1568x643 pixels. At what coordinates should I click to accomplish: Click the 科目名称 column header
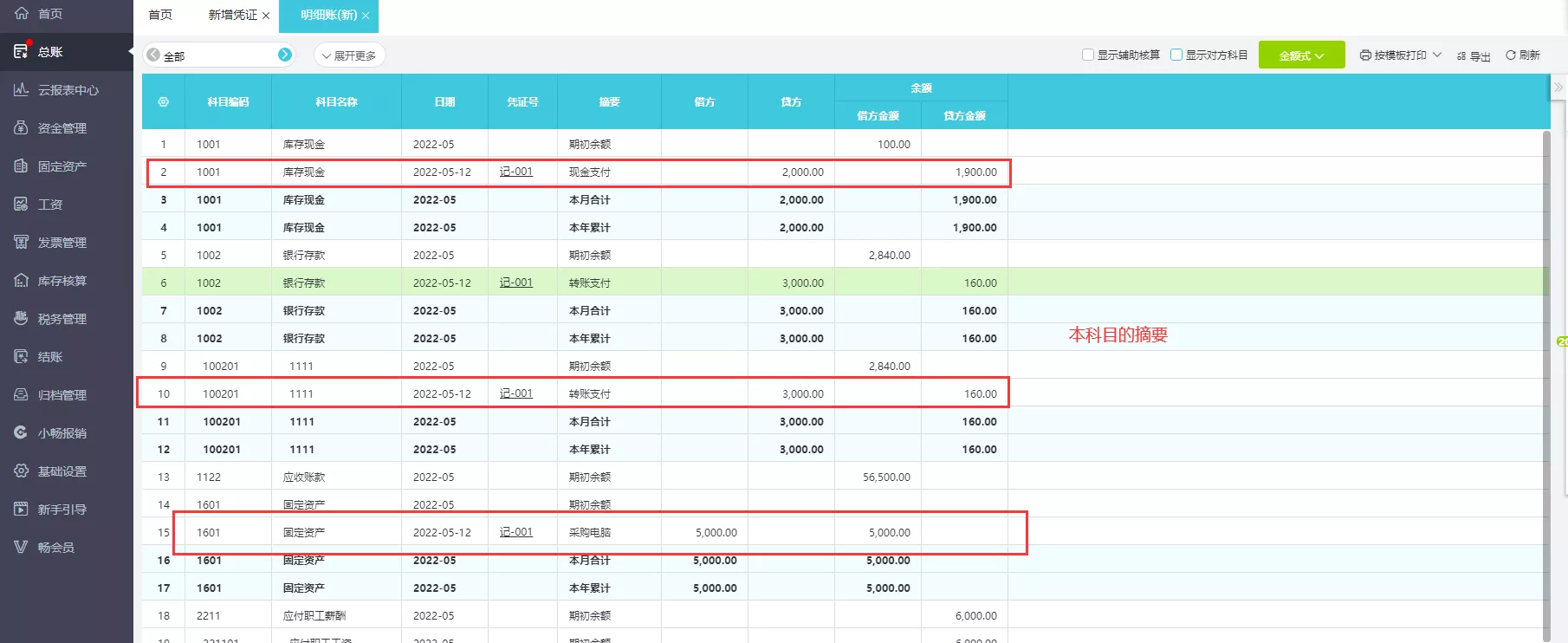pos(336,102)
